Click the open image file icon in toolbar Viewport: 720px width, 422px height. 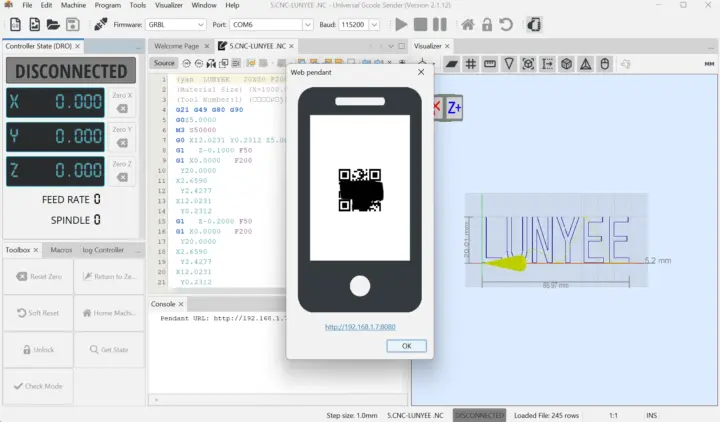pyautogui.click(x=34, y=24)
